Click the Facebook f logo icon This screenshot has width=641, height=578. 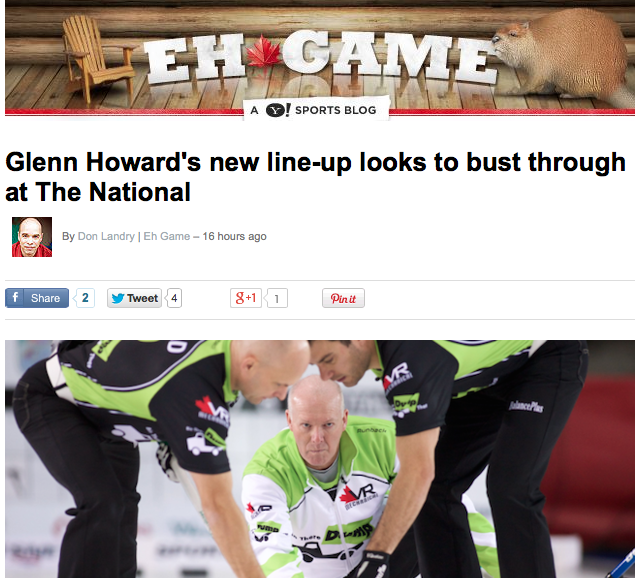pyautogui.click(x=15, y=298)
